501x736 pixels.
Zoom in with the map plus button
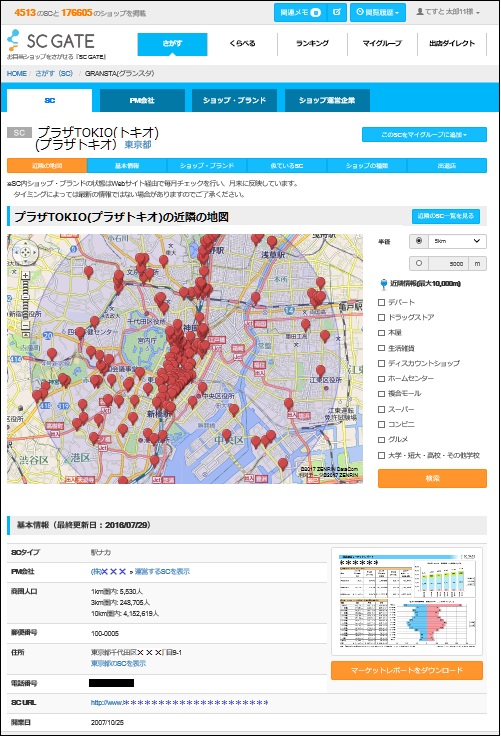point(25,276)
